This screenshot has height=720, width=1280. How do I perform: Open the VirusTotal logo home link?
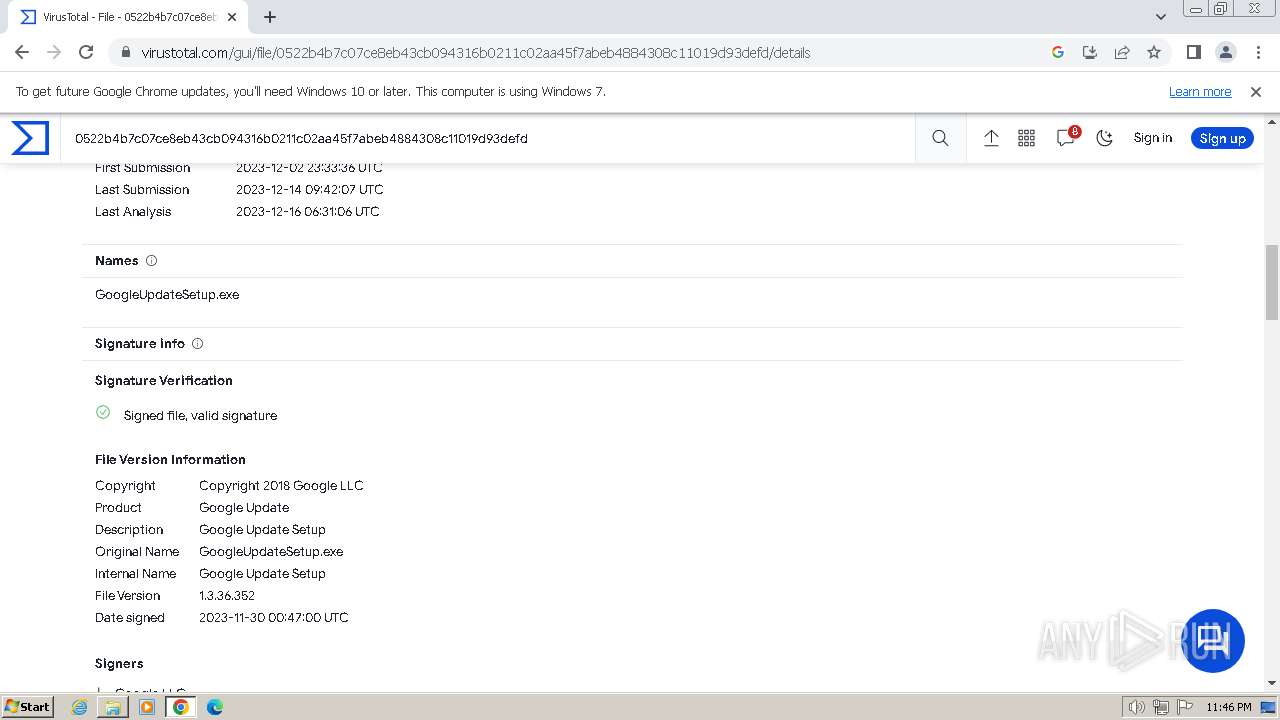(x=30, y=138)
